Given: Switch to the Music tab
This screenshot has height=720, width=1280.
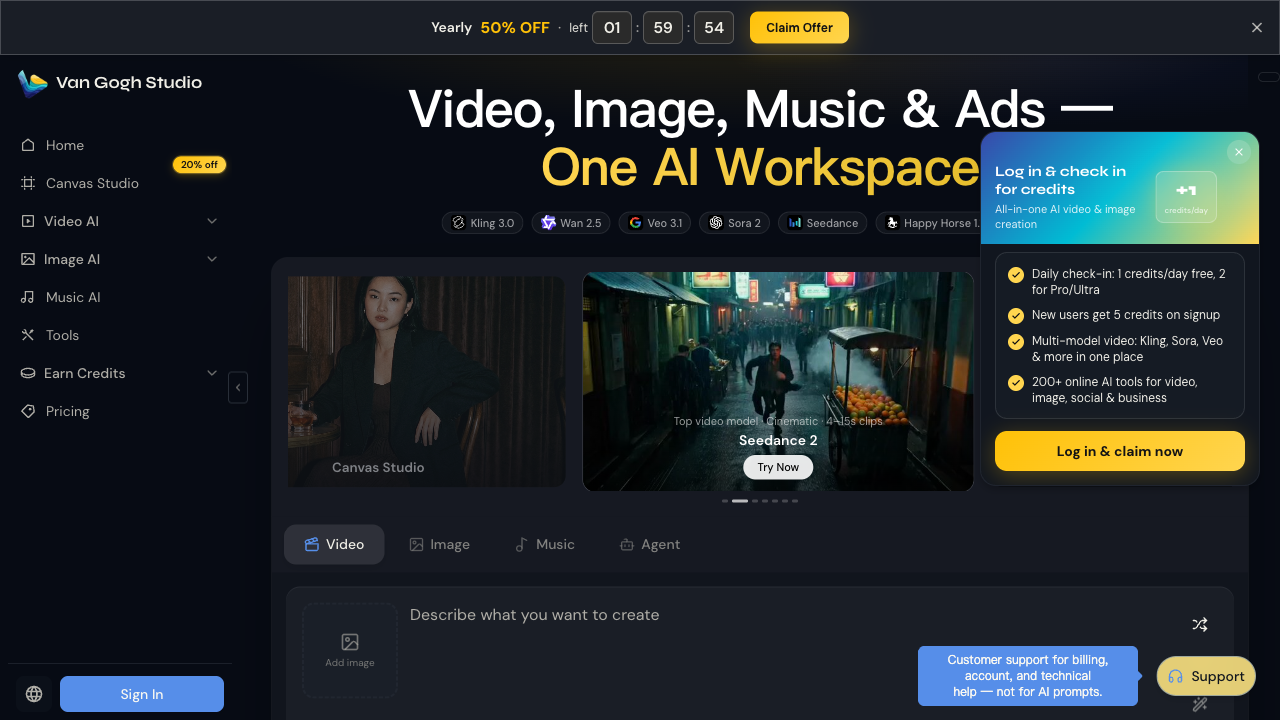Looking at the screenshot, I should [x=544, y=544].
